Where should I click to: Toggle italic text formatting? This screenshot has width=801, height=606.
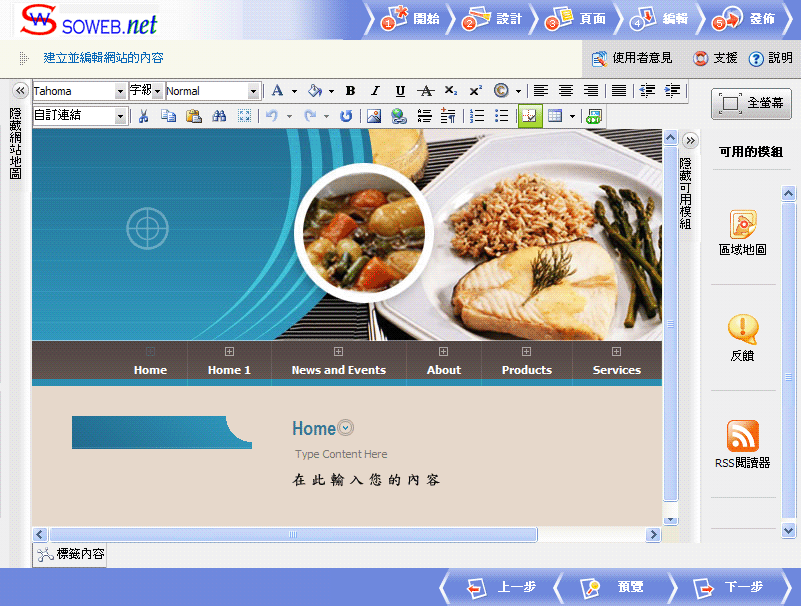[375, 91]
